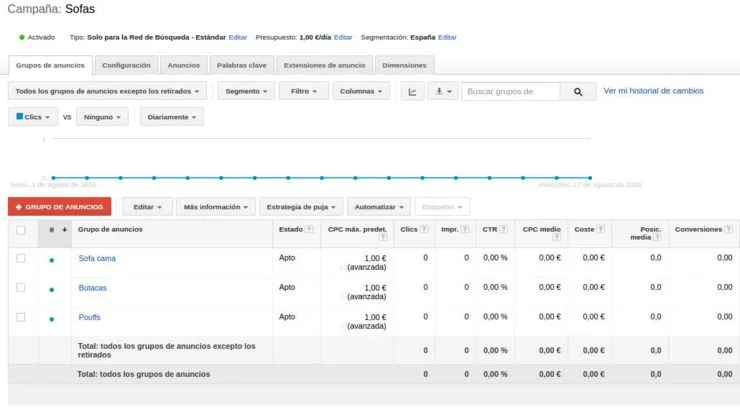Click Ver mi historial de cambios link
This screenshot has width=740, height=415.
[653, 91]
